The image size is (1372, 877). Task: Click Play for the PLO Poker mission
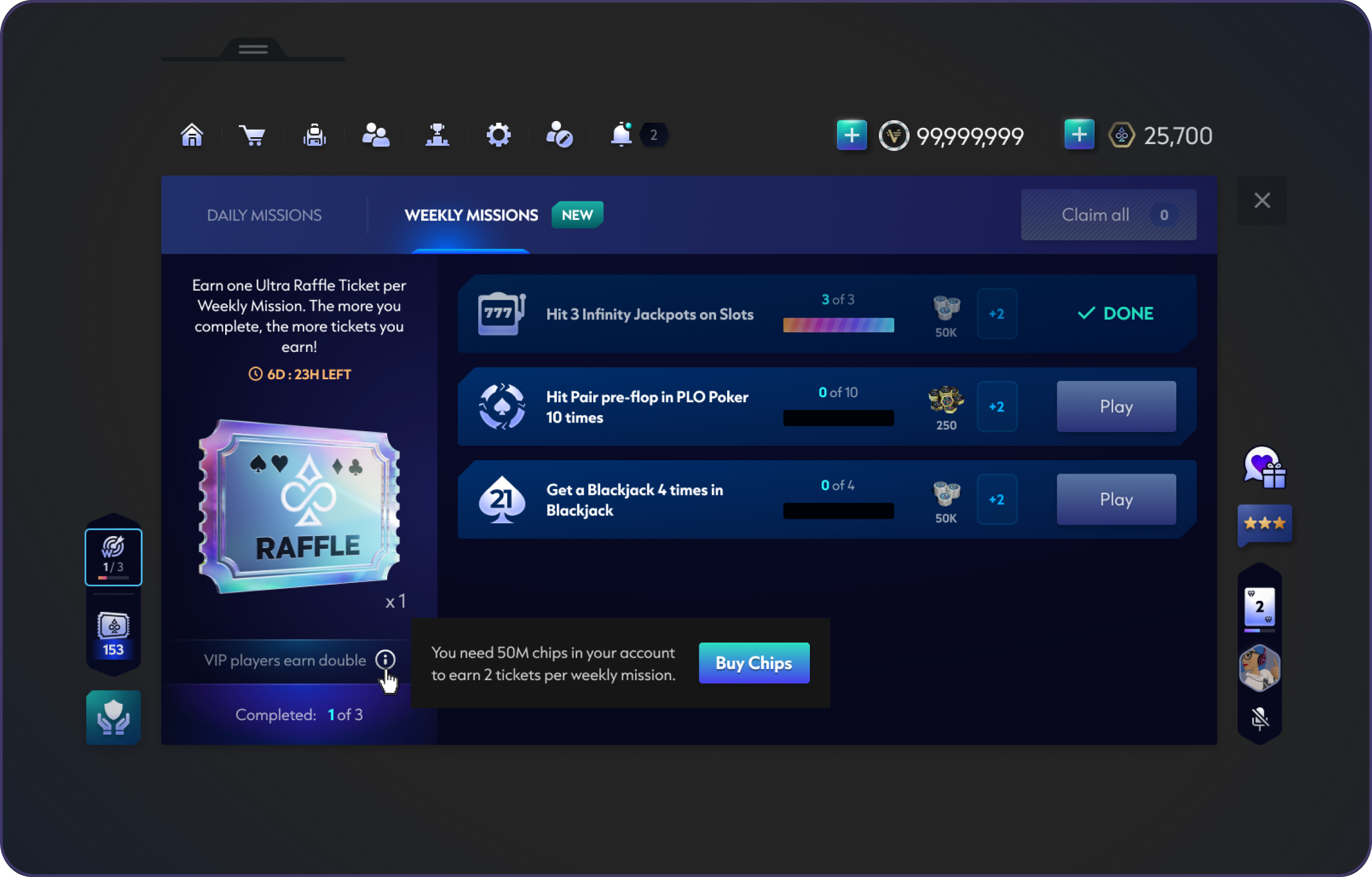tap(1116, 406)
